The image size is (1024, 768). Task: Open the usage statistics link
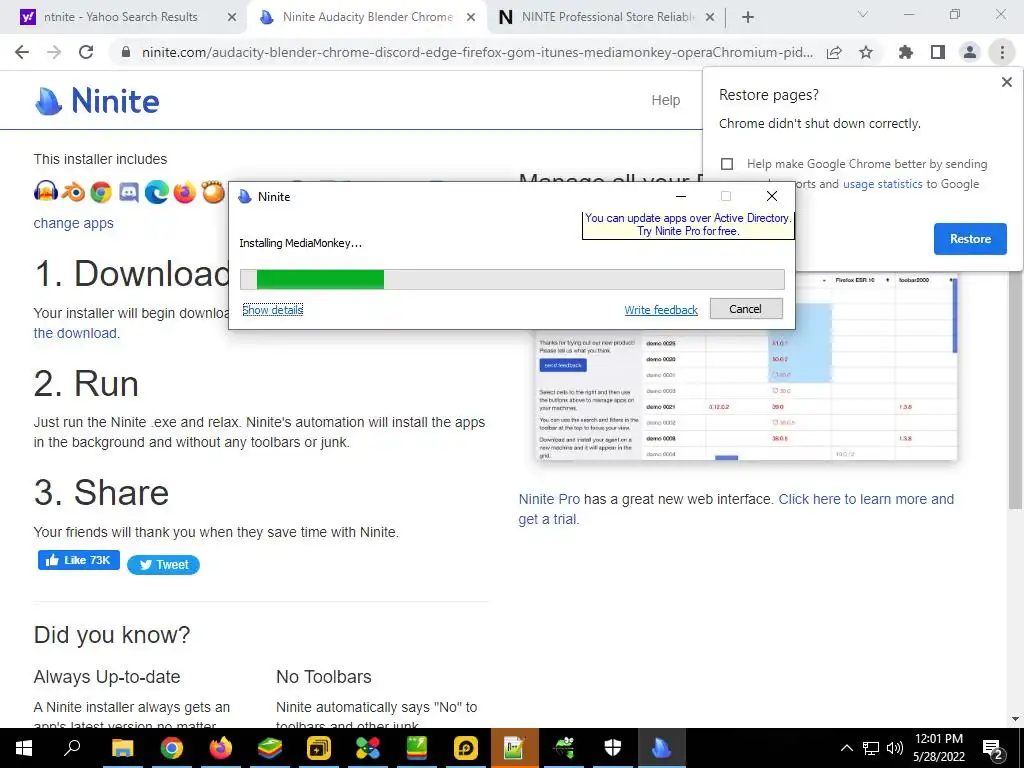pyautogui.click(x=882, y=184)
